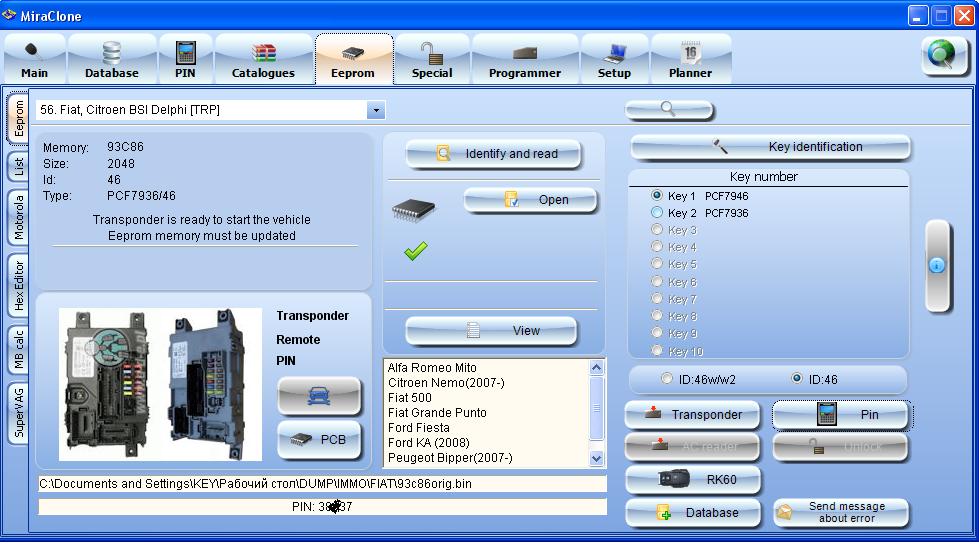The height and width of the screenshot is (548, 979).
Task: Expand the module selection dropdown
Action: pyautogui.click(x=376, y=110)
